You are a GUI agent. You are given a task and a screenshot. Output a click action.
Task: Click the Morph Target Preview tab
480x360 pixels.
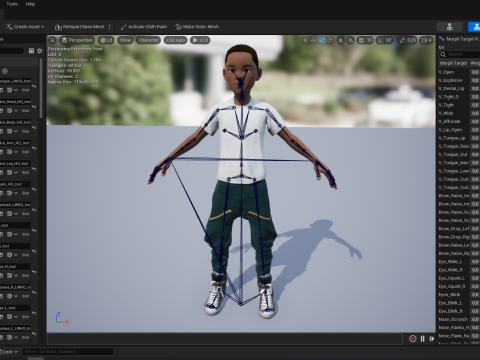tap(460, 39)
